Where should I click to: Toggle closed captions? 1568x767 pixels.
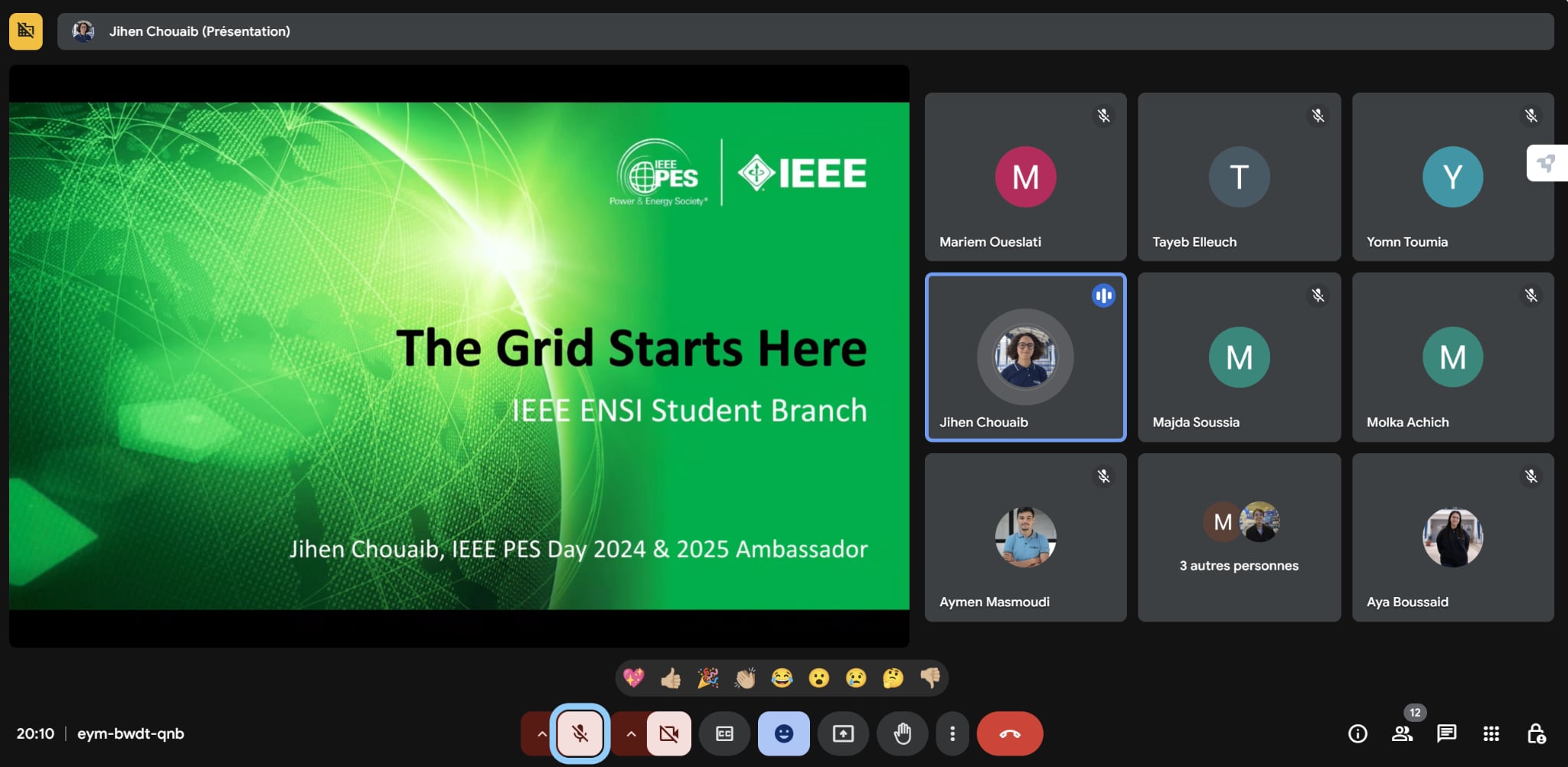(724, 734)
